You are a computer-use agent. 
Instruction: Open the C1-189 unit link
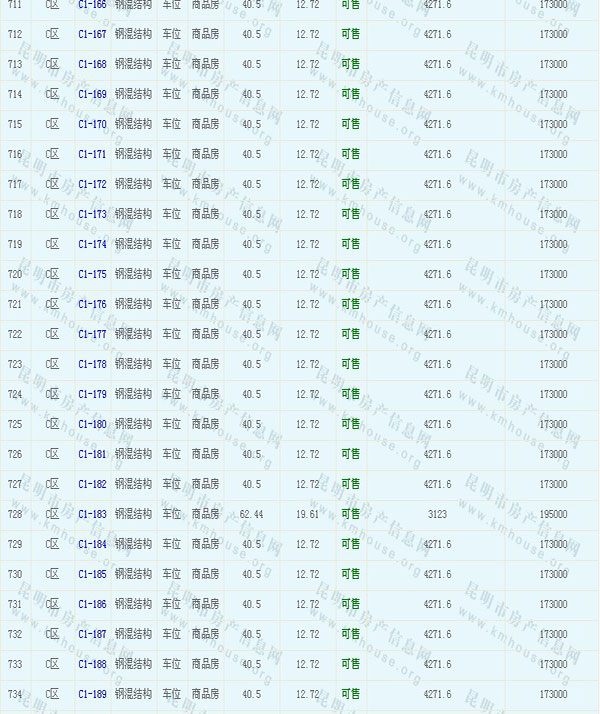(x=92, y=694)
